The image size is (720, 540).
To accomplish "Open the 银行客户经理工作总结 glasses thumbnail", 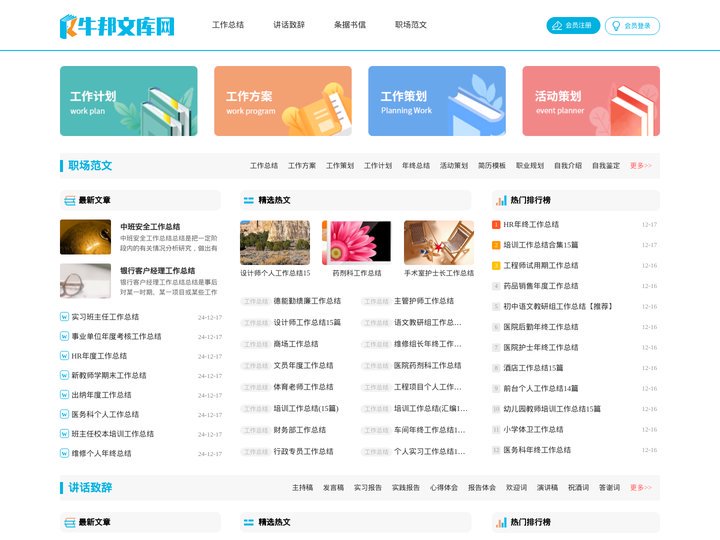I will pyautogui.click(x=85, y=281).
